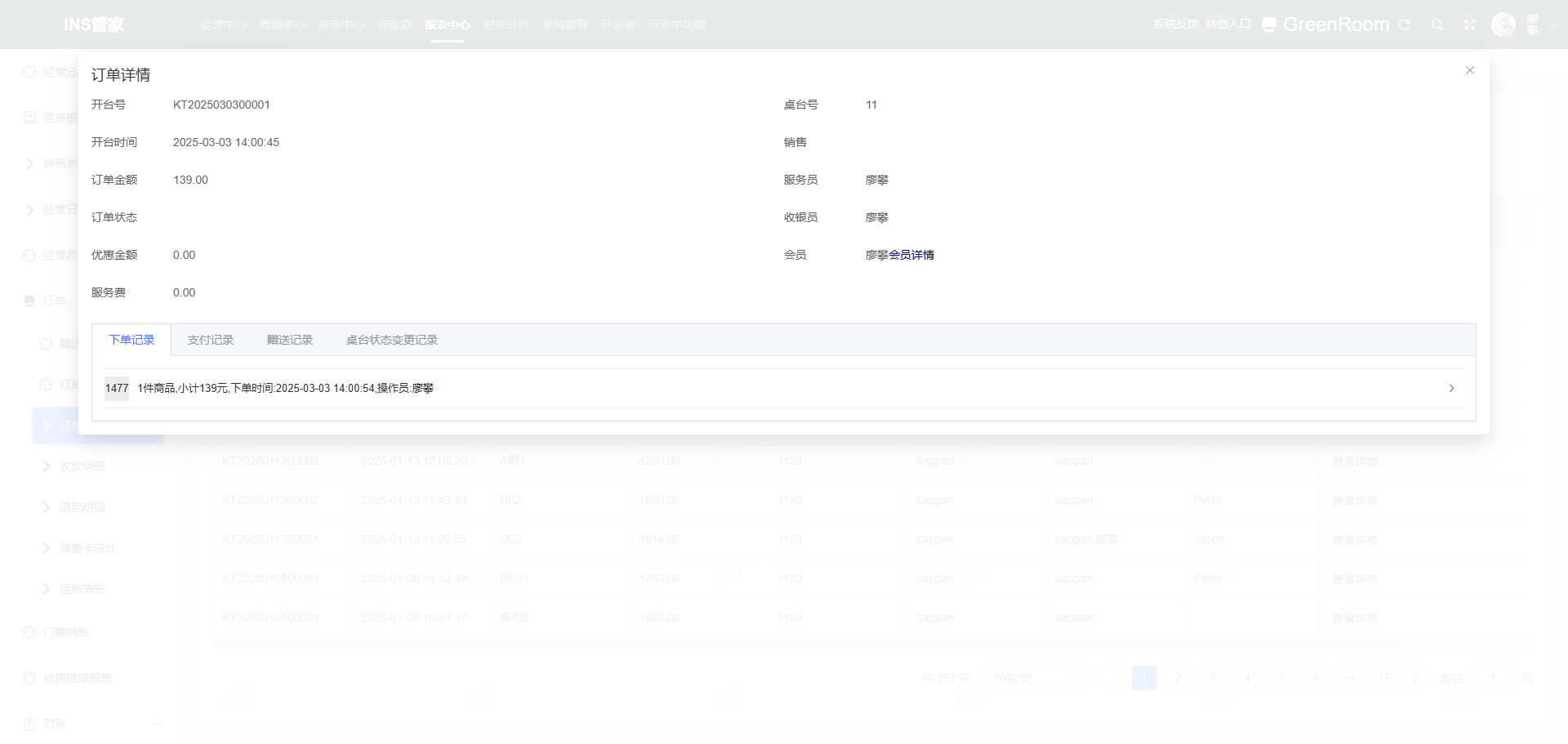Open the user dropdown arrow beside the avatar

coord(1554,25)
